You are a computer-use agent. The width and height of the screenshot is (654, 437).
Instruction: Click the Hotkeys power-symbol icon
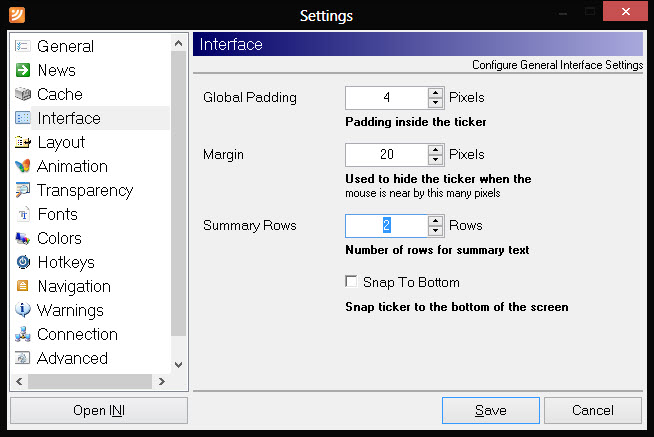click(23, 262)
